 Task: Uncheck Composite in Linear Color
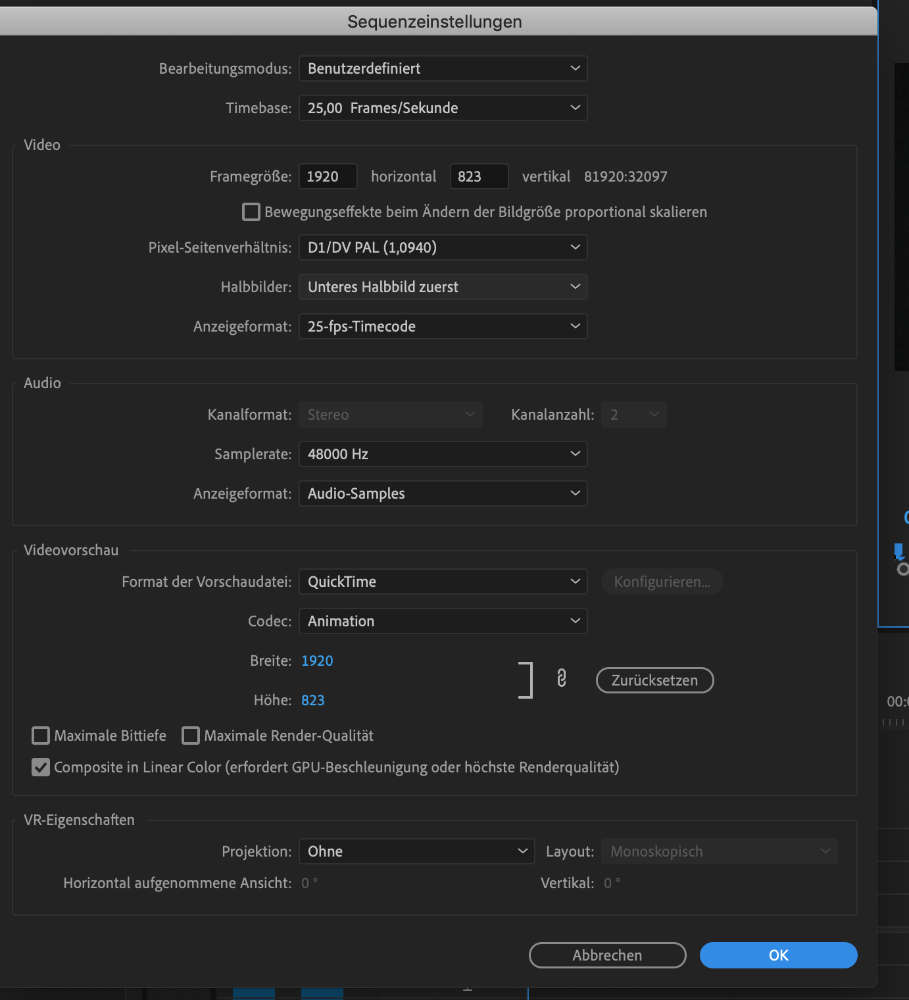pyautogui.click(x=41, y=768)
